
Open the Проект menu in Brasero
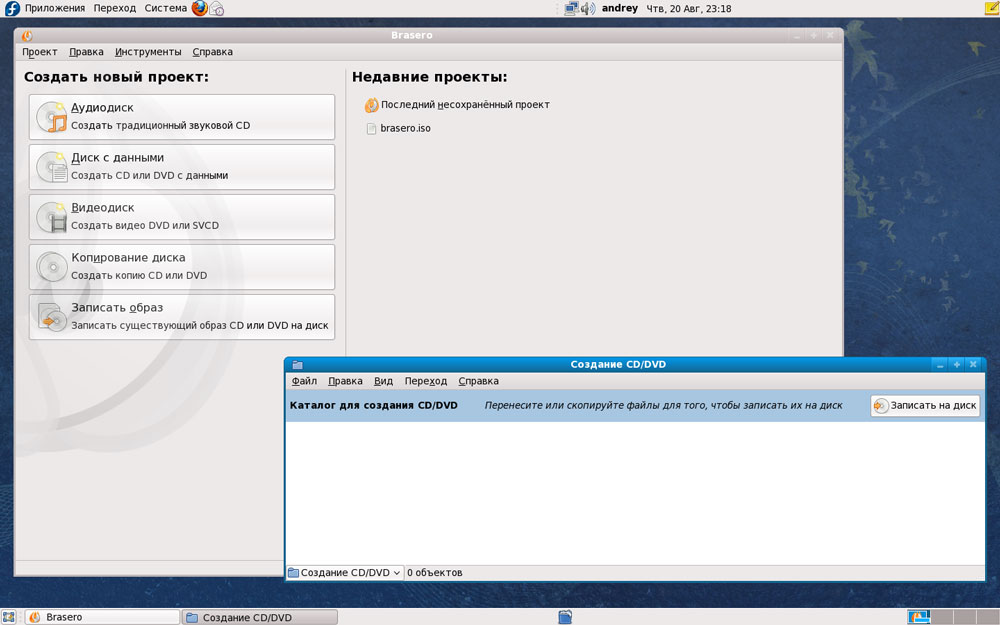point(40,52)
